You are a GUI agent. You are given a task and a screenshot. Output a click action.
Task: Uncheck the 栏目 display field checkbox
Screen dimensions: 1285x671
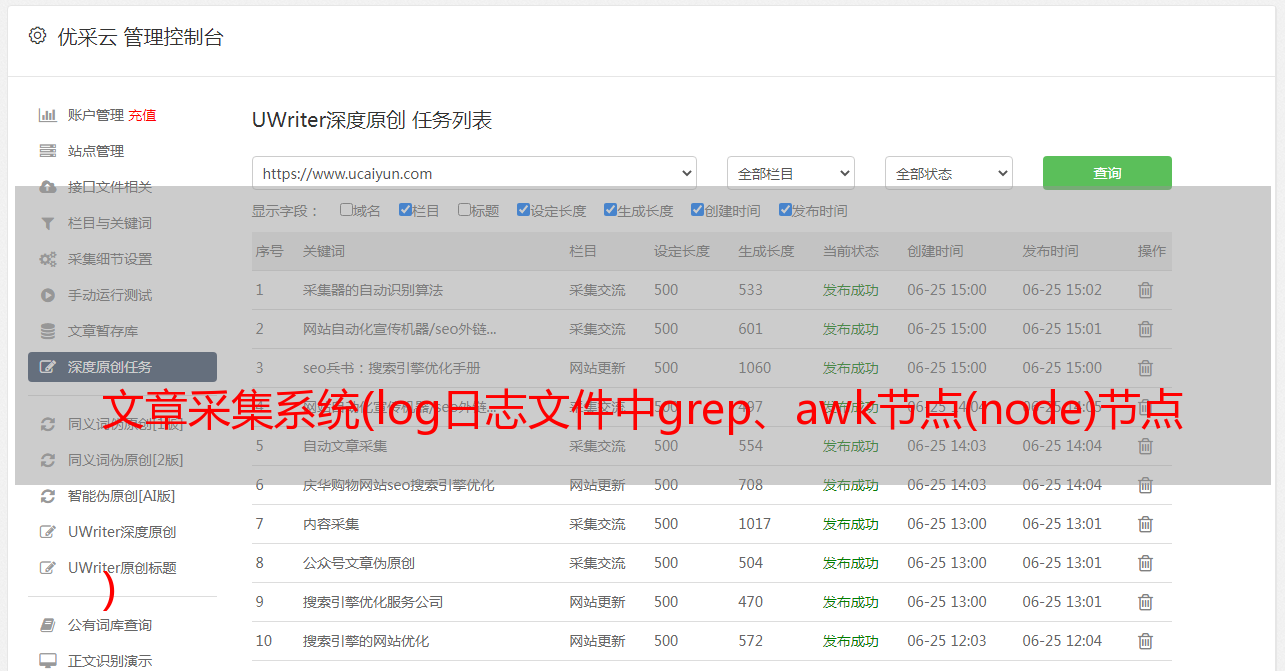click(x=405, y=210)
